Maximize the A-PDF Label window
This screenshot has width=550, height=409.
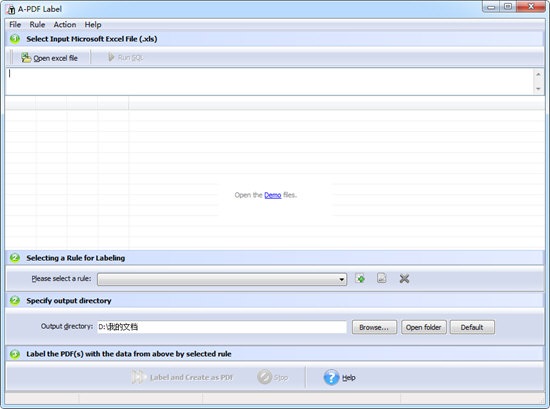point(508,7)
